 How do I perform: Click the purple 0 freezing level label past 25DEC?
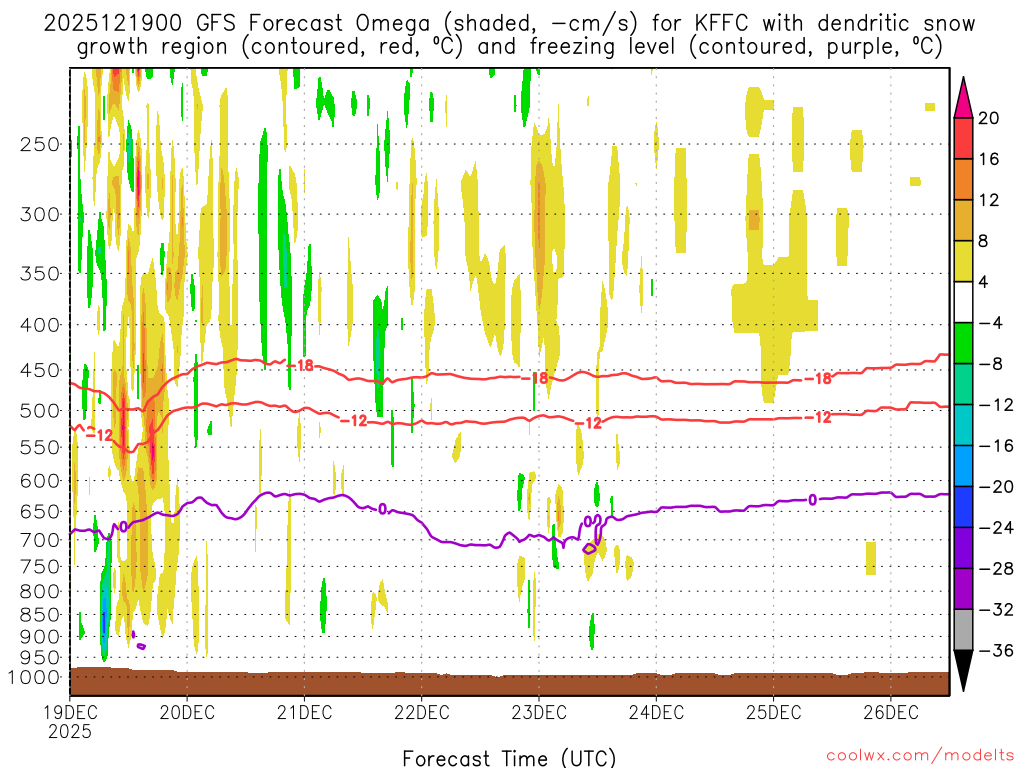(812, 500)
